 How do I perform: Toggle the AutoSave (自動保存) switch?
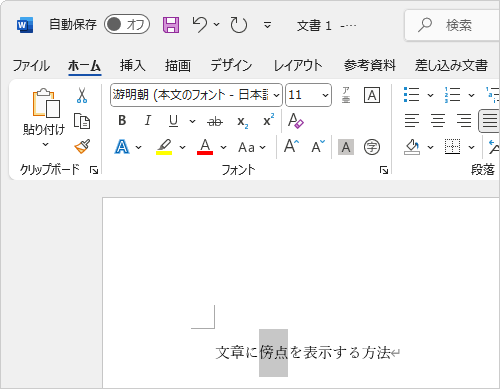tap(127, 24)
